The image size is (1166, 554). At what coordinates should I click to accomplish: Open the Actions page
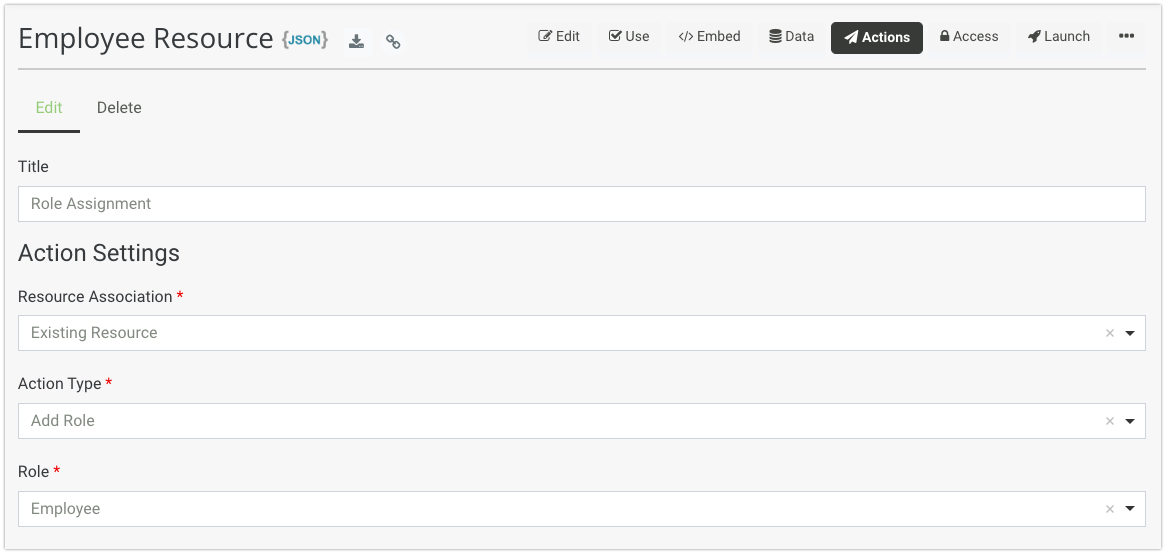tap(876, 37)
